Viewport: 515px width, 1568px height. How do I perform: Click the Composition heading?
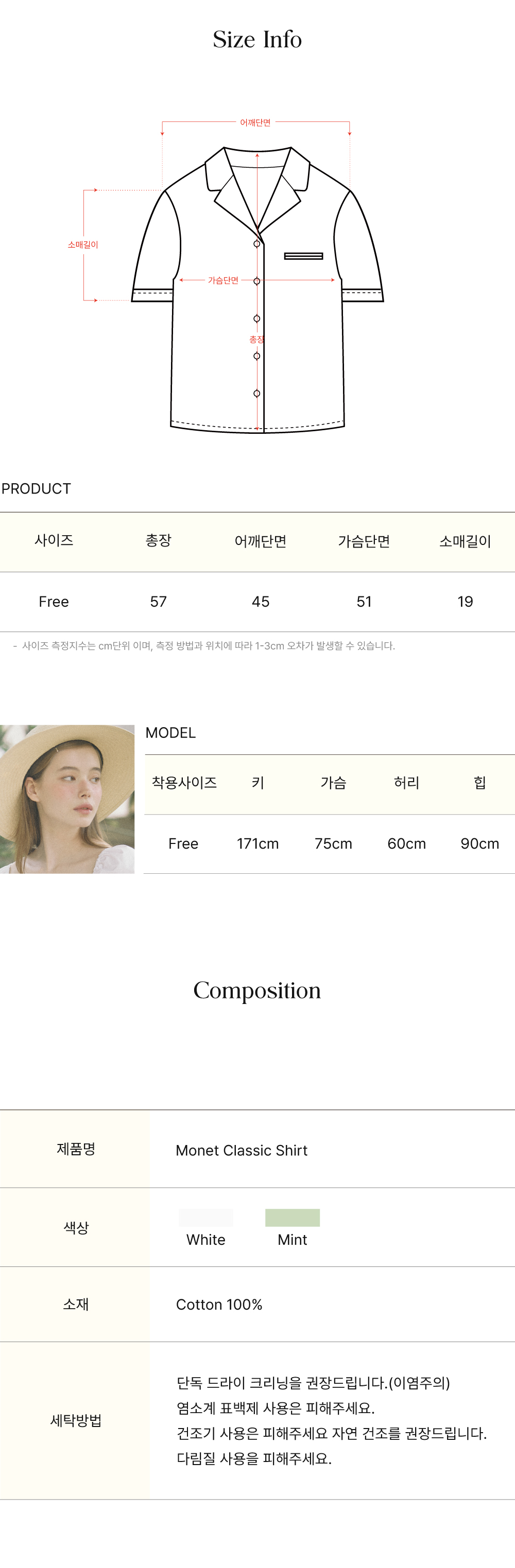[x=257, y=991]
